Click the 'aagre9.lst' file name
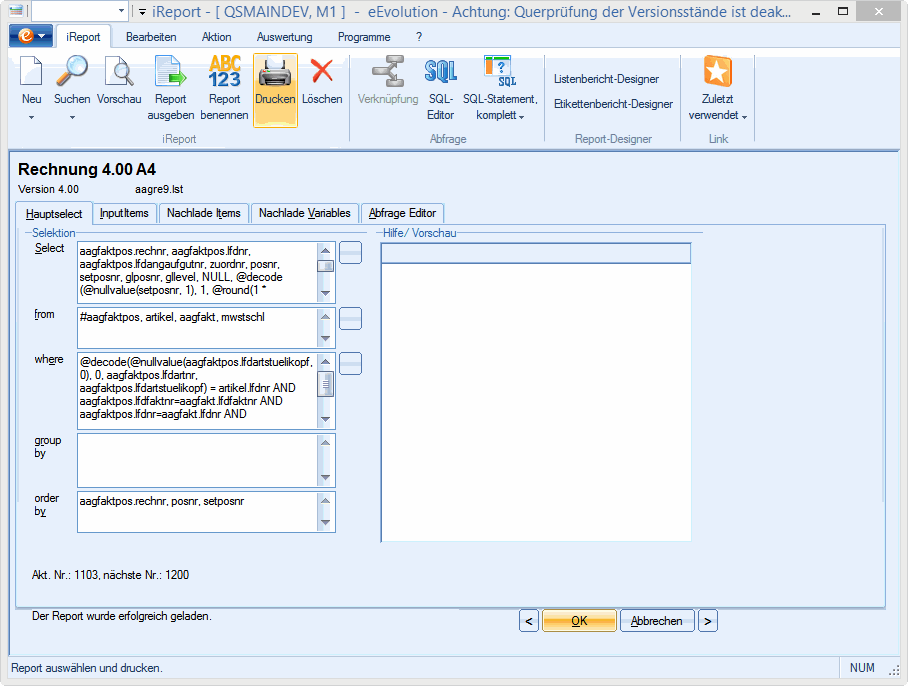This screenshot has width=908, height=686. click(x=159, y=189)
